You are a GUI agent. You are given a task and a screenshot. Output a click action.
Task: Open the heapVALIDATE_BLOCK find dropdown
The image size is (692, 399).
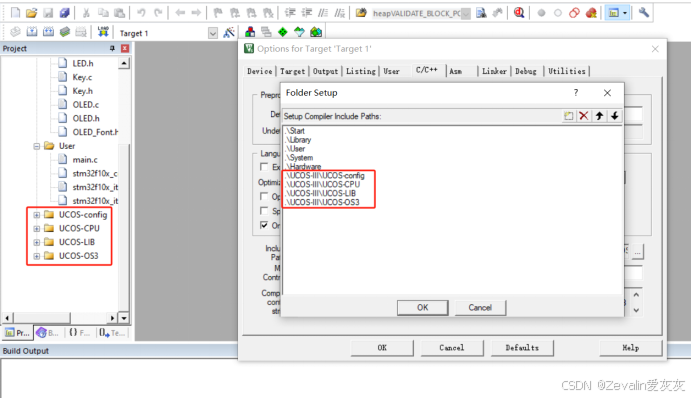click(466, 13)
